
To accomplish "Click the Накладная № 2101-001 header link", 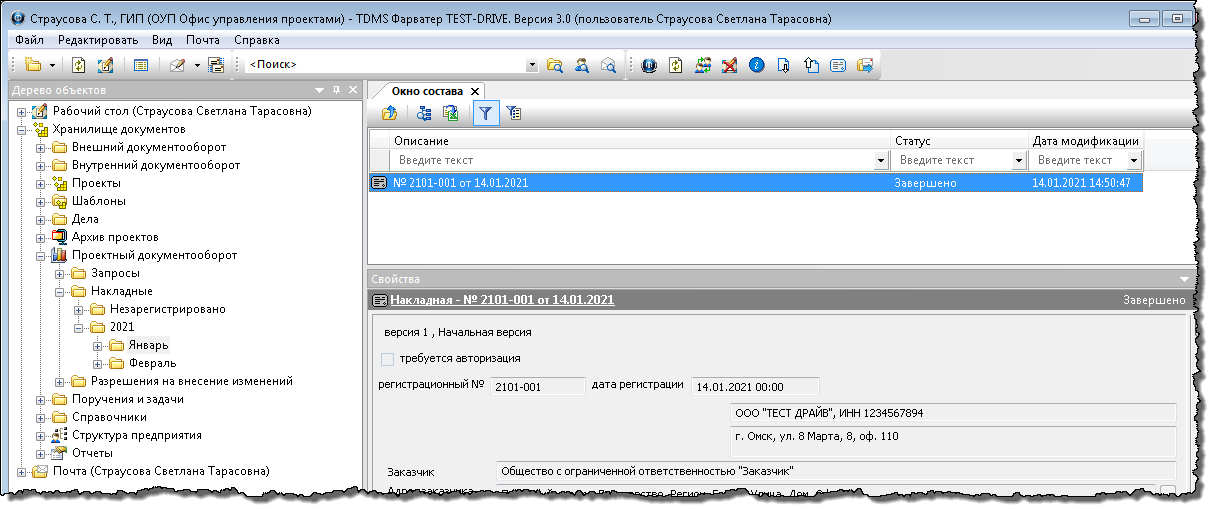I will (x=502, y=300).
